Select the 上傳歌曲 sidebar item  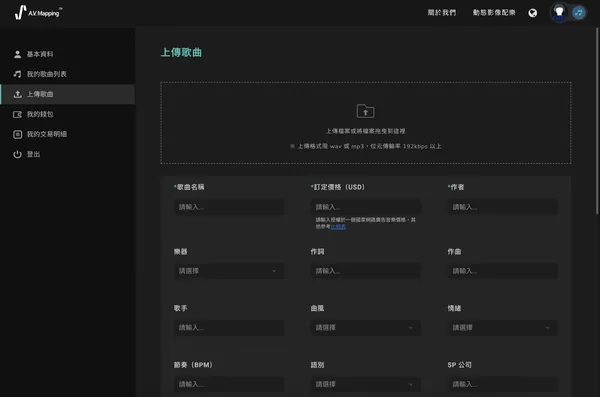67,94
